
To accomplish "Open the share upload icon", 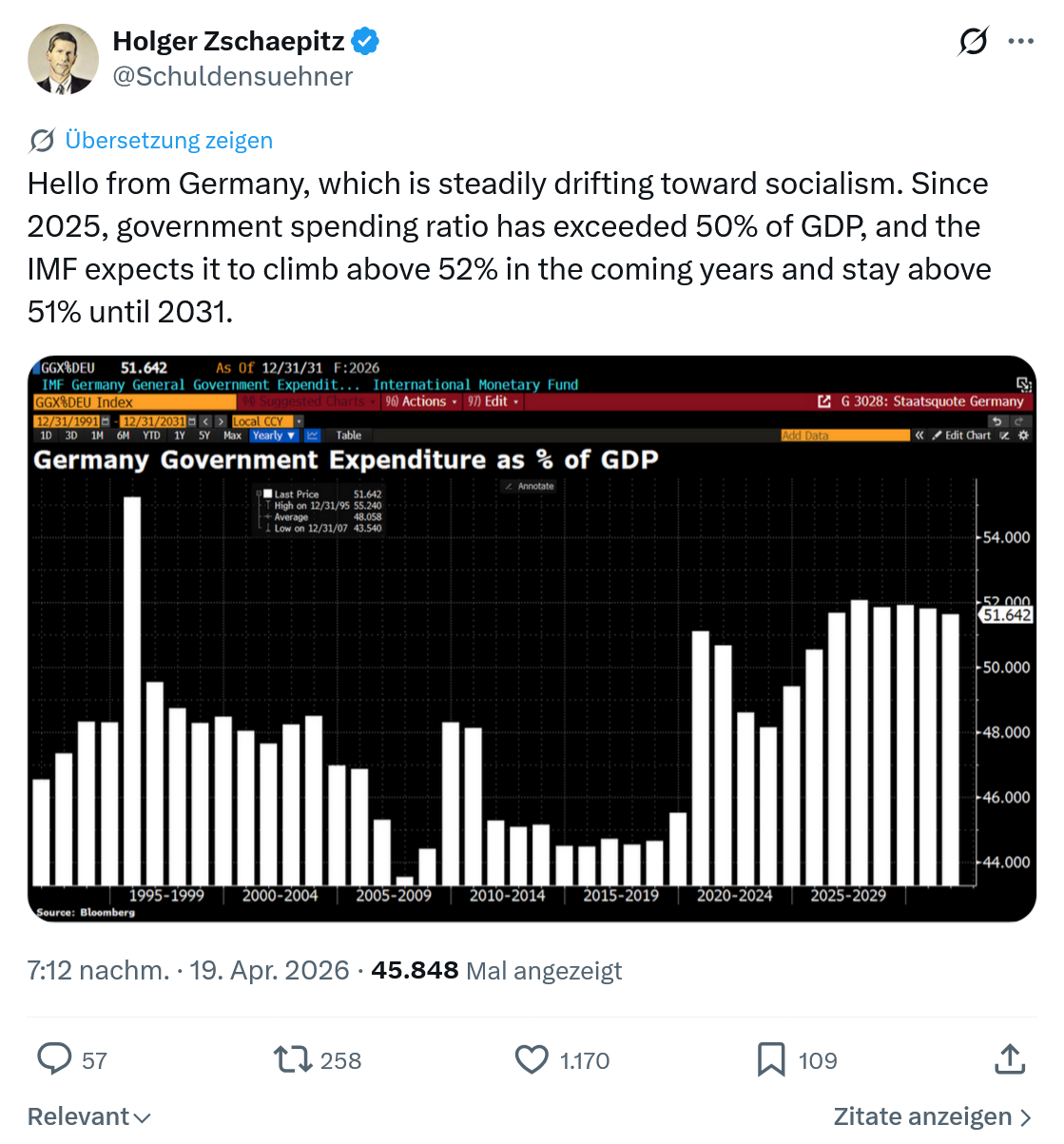I will pos(1010,1058).
